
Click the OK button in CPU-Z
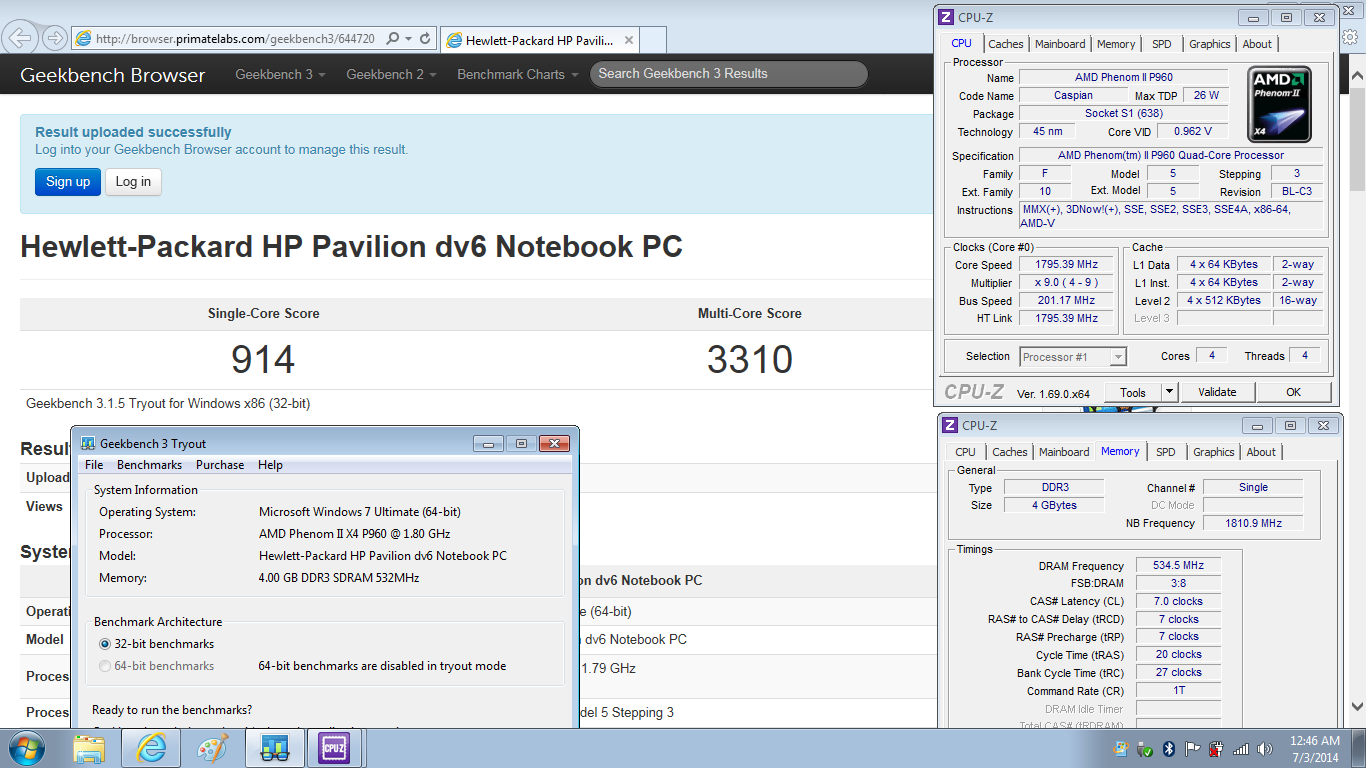tap(1293, 392)
